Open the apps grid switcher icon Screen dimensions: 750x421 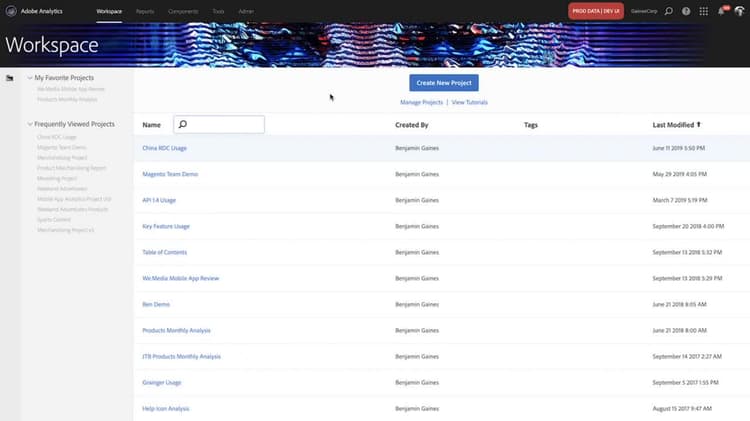[704, 11]
